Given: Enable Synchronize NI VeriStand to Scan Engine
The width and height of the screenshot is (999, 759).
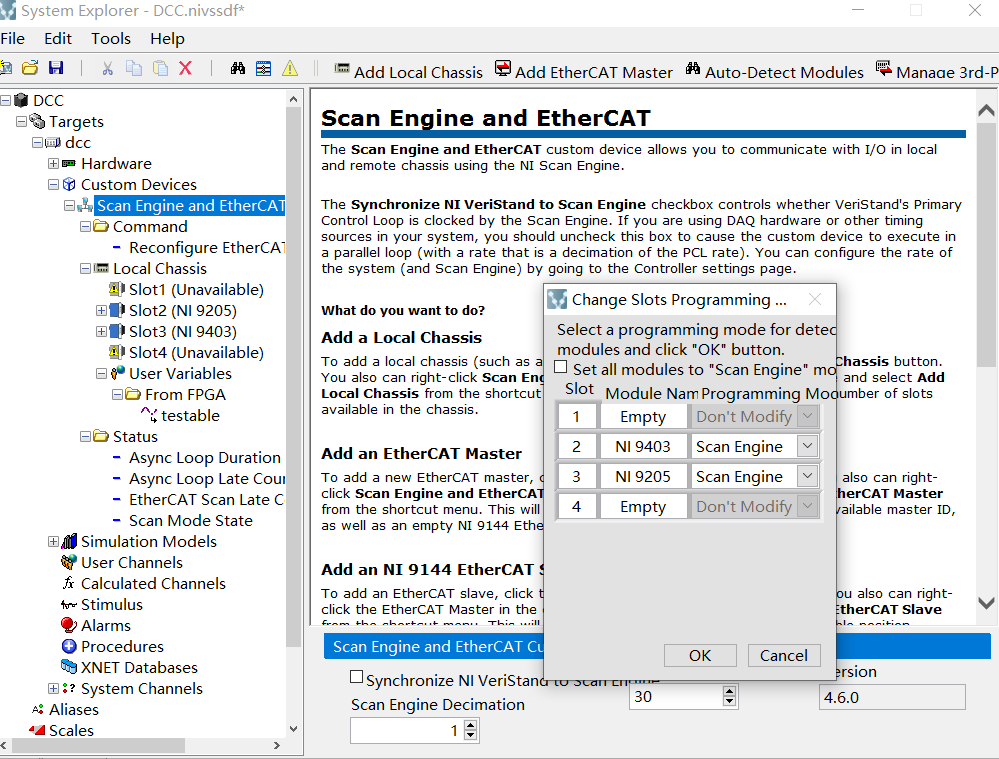Looking at the screenshot, I should tap(356, 677).
